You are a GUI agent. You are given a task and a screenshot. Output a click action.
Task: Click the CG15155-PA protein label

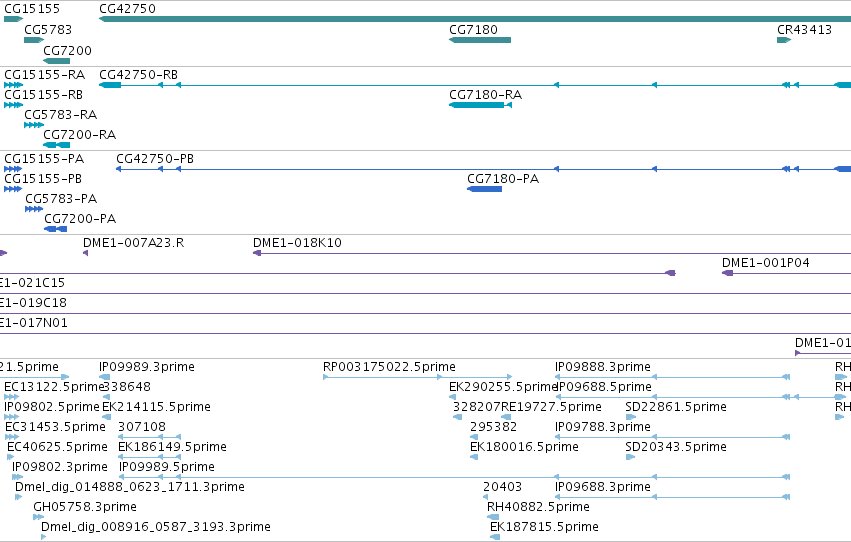[x=44, y=158]
